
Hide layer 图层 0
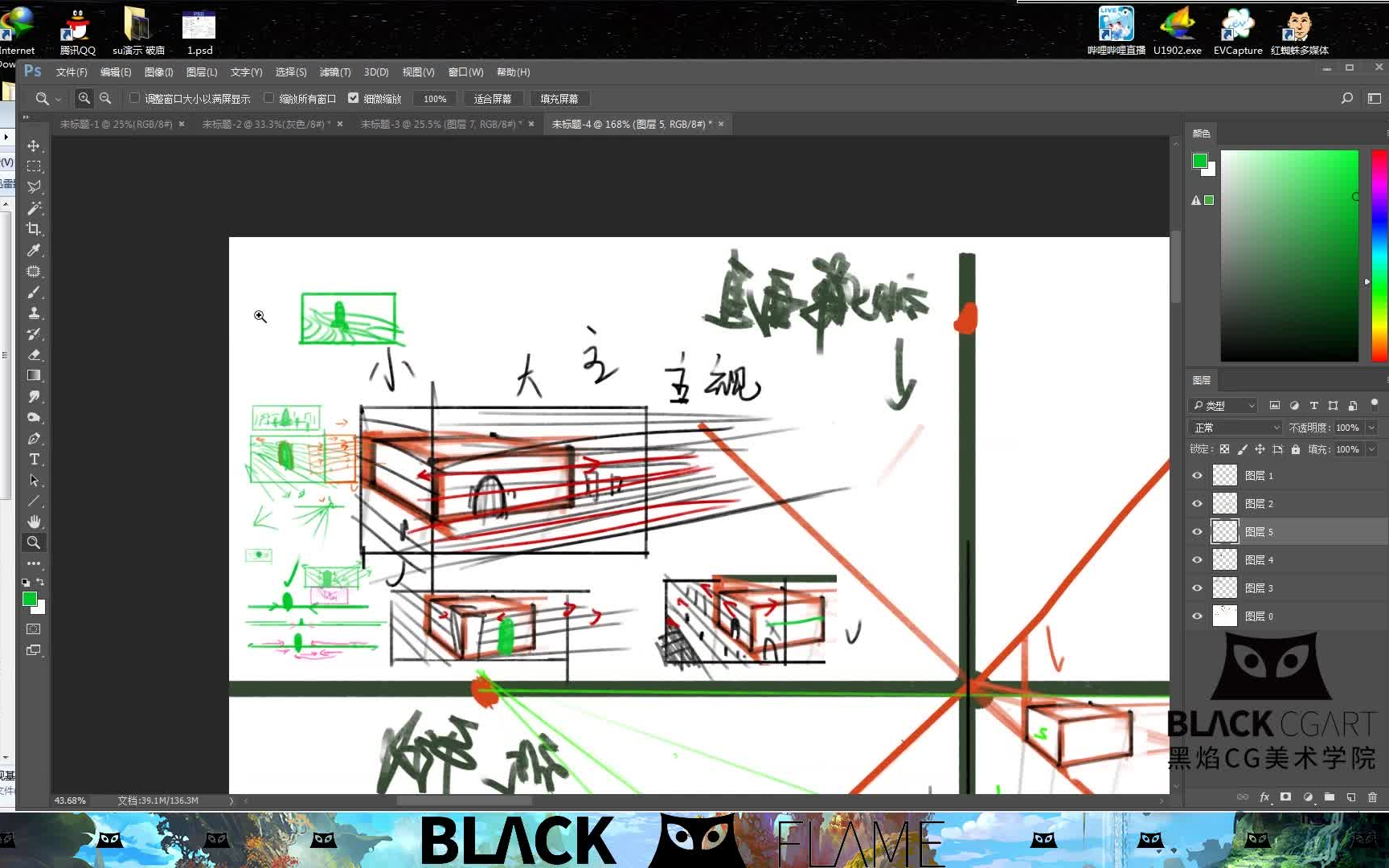tap(1197, 616)
